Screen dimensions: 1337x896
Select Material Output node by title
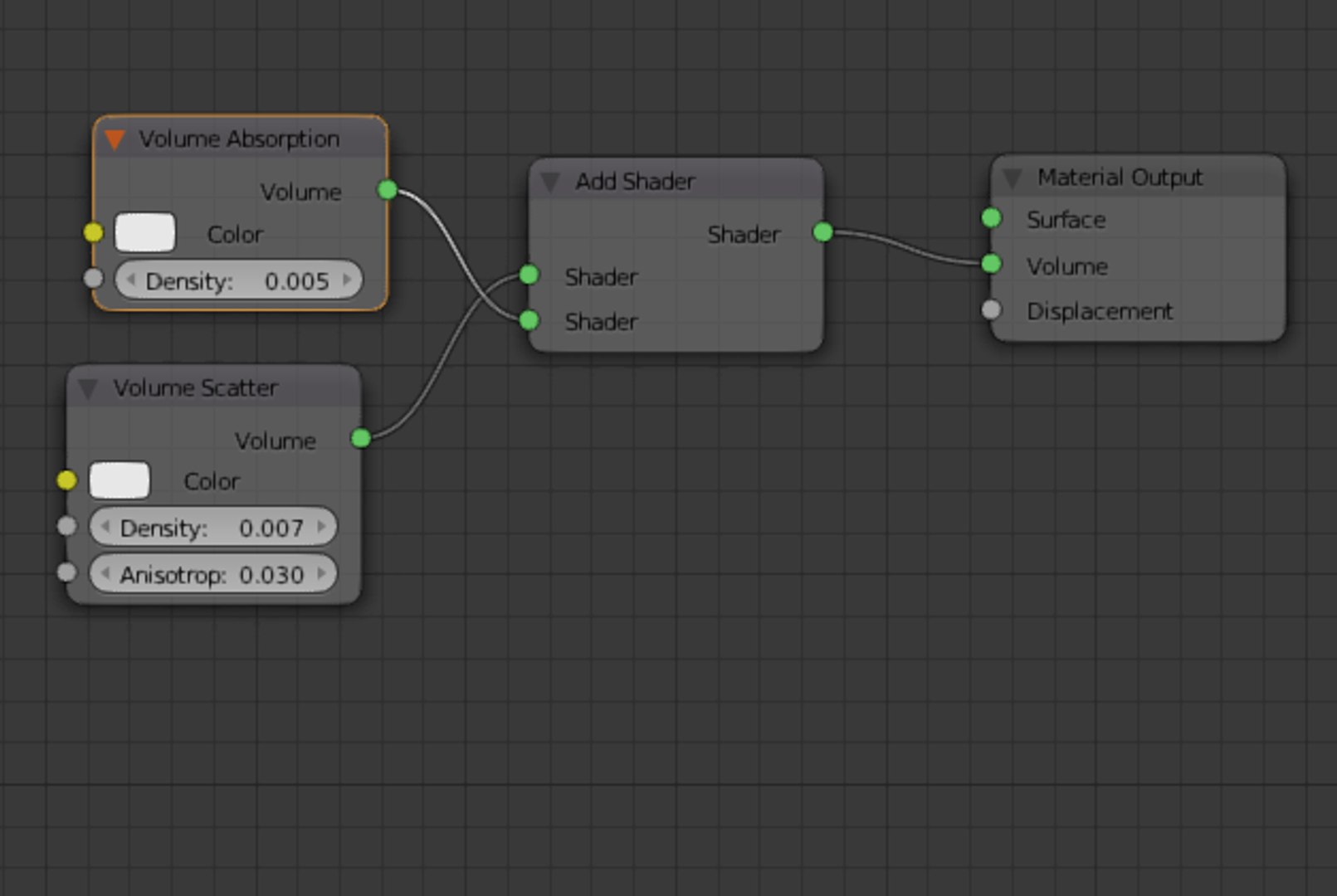[x=1120, y=178]
